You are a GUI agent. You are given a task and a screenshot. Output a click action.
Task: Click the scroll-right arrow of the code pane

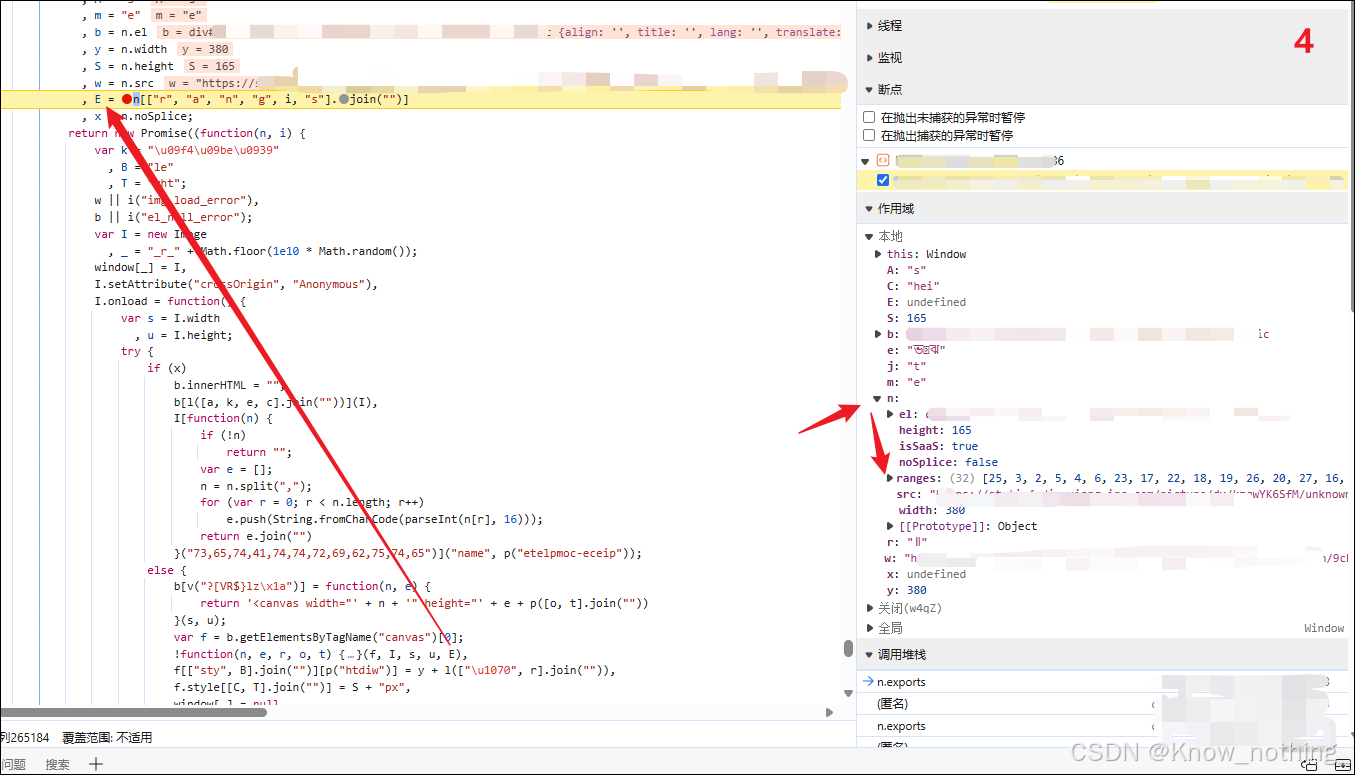coord(829,712)
